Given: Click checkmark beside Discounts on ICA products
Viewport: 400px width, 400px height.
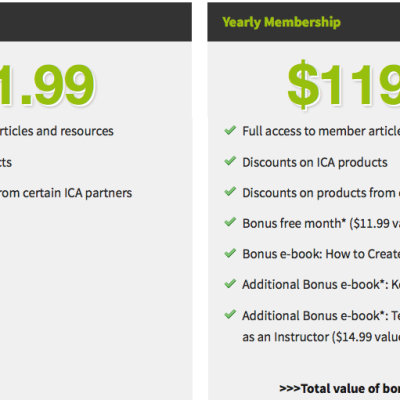Looking at the screenshot, I should click(x=230, y=161).
